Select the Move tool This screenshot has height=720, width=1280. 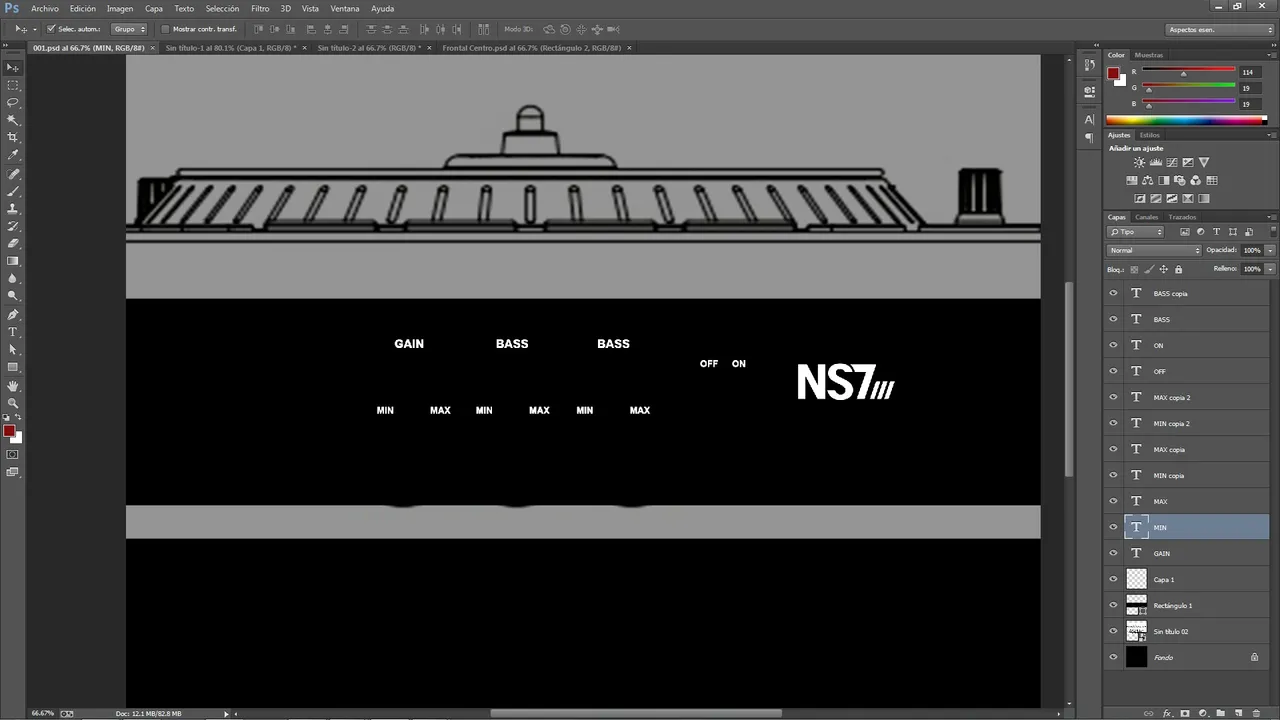(13, 68)
